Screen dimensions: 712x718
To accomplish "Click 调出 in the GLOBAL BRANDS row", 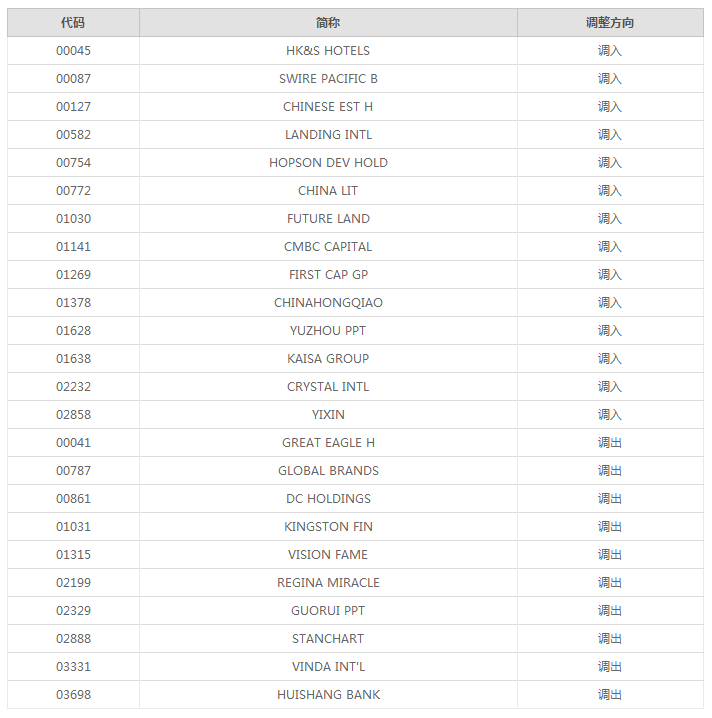I will [x=610, y=471].
